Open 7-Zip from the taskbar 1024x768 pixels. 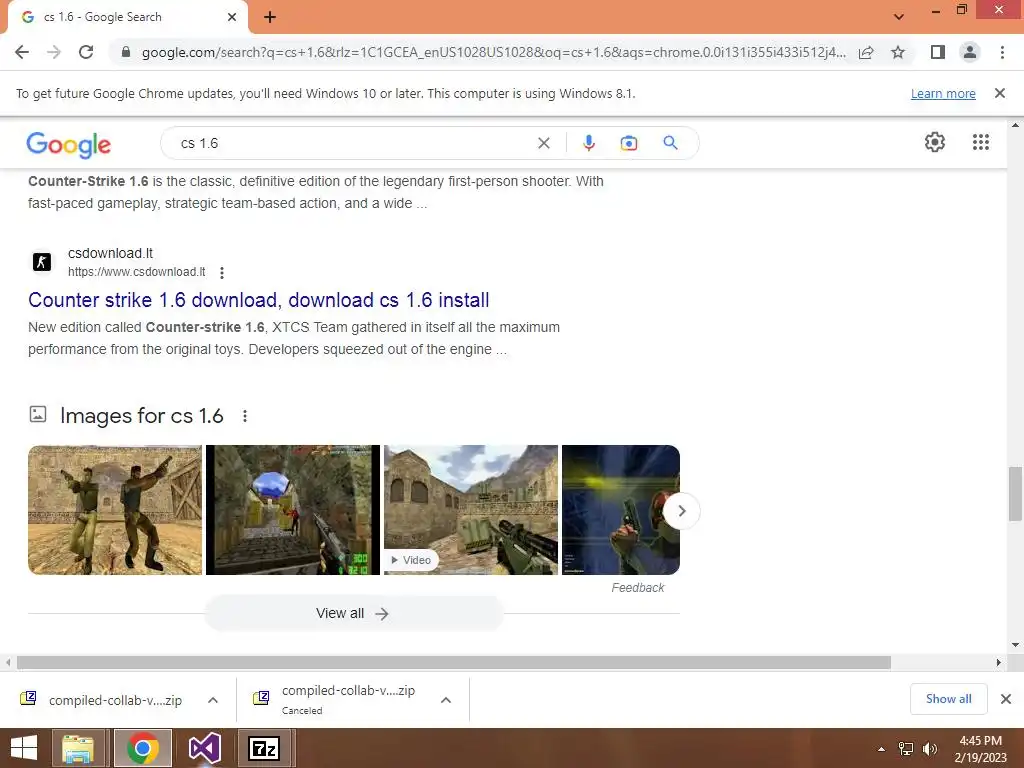click(x=264, y=748)
